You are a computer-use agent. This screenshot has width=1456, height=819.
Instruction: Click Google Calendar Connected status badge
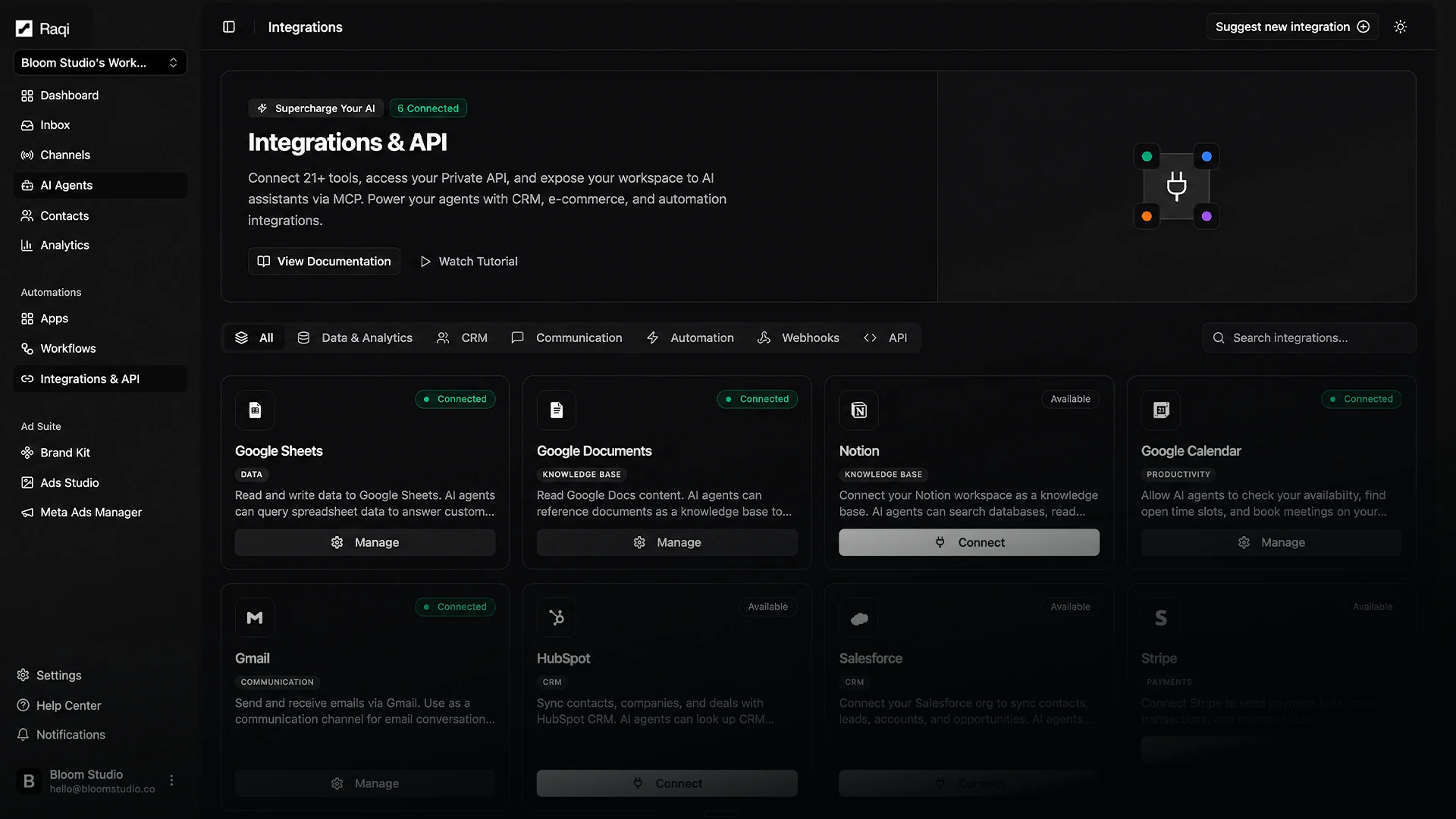tap(1362, 400)
